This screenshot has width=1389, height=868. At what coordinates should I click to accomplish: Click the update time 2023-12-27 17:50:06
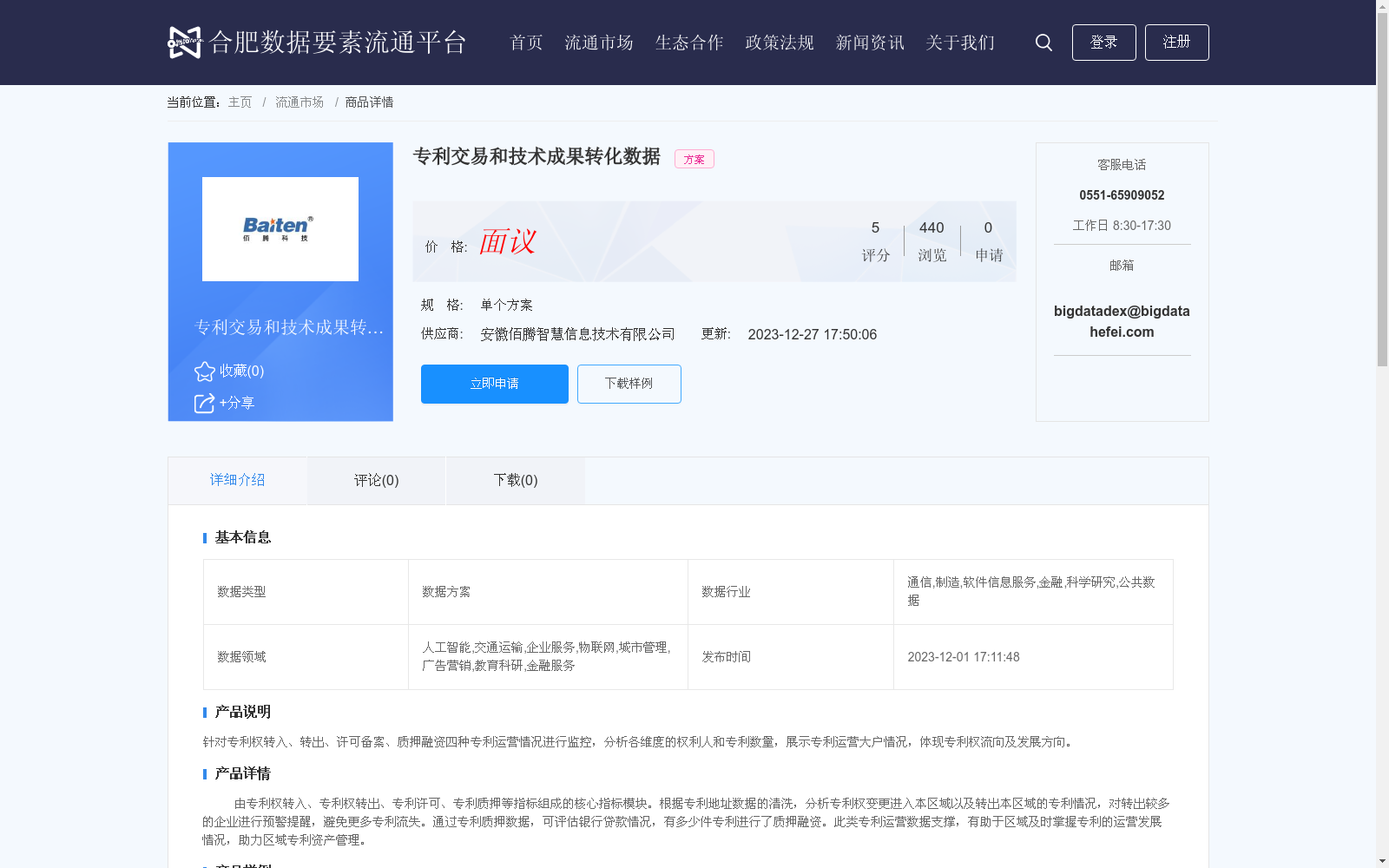(813, 335)
